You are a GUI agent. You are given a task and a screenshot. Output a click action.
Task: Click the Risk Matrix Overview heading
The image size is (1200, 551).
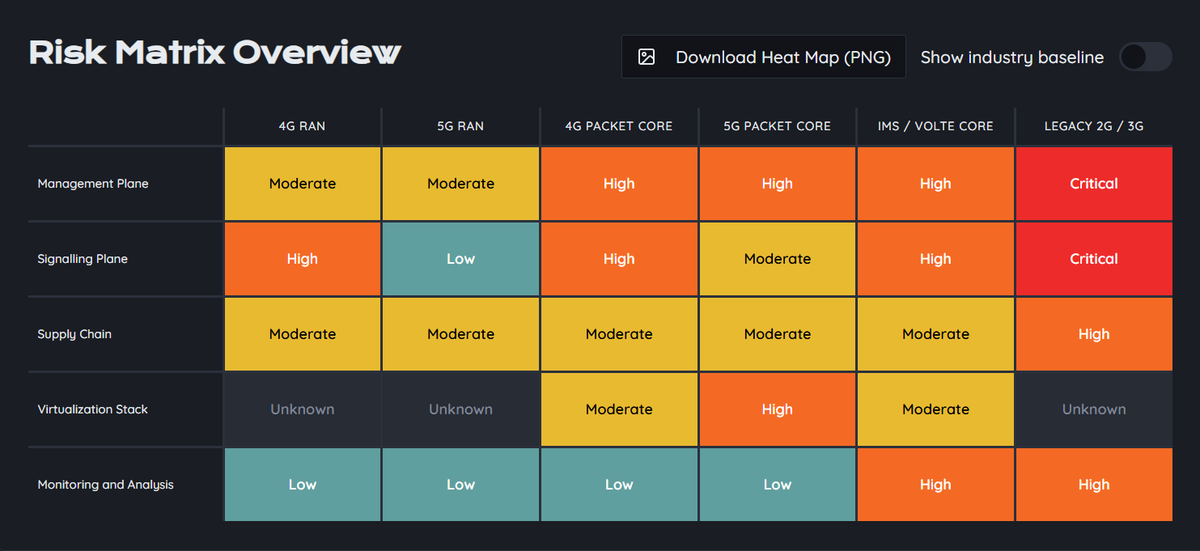[215, 53]
